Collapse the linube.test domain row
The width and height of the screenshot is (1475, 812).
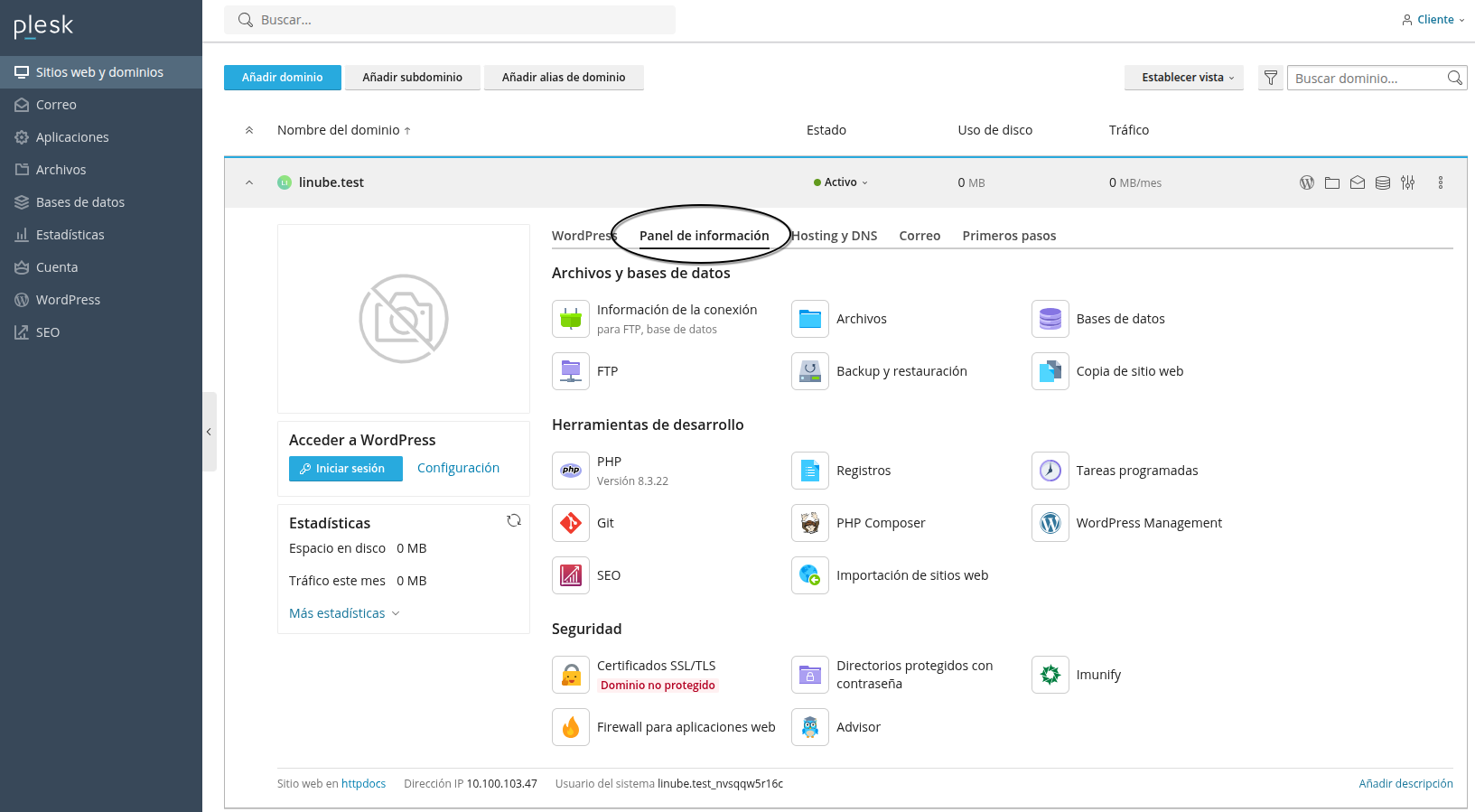click(x=249, y=182)
